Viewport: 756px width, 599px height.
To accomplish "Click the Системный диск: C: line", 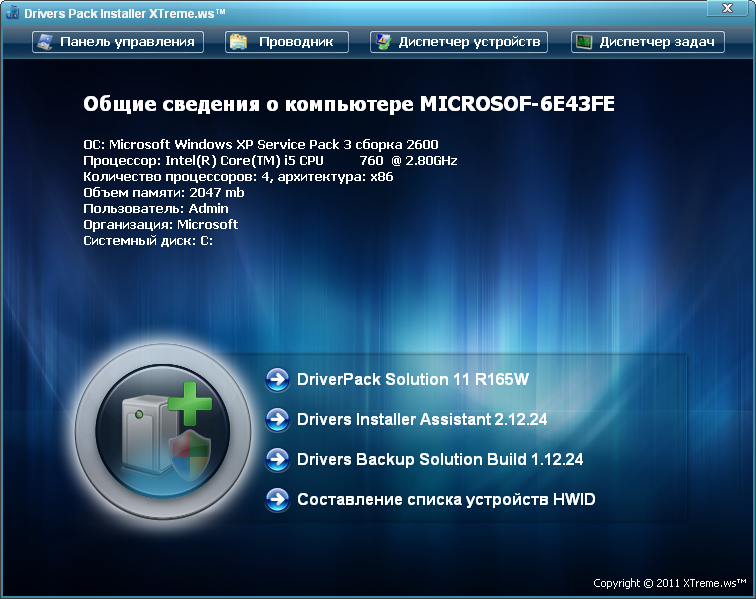I will [x=148, y=240].
